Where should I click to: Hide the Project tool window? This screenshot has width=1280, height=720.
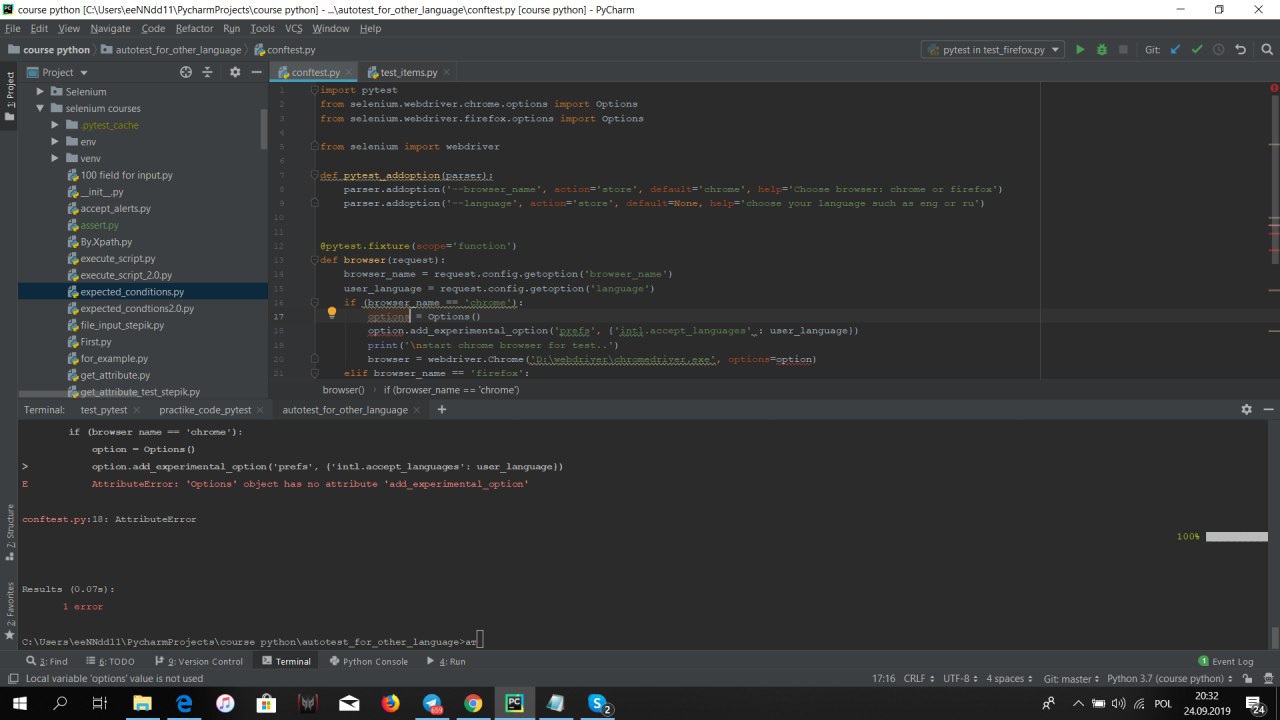pyautogui.click(x=256, y=72)
